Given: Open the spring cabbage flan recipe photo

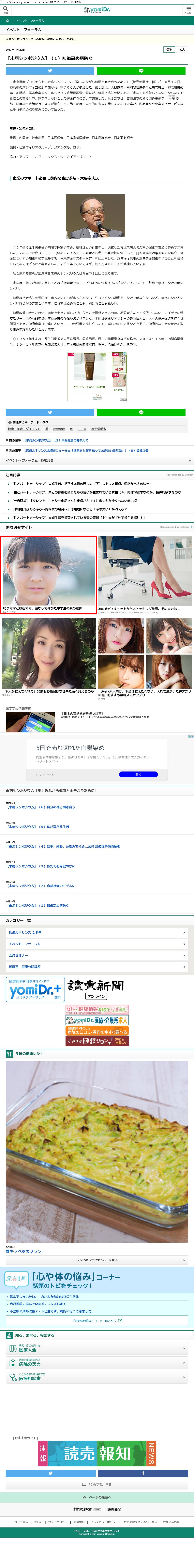Looking at the screenshot, I should click(97, 1152).
